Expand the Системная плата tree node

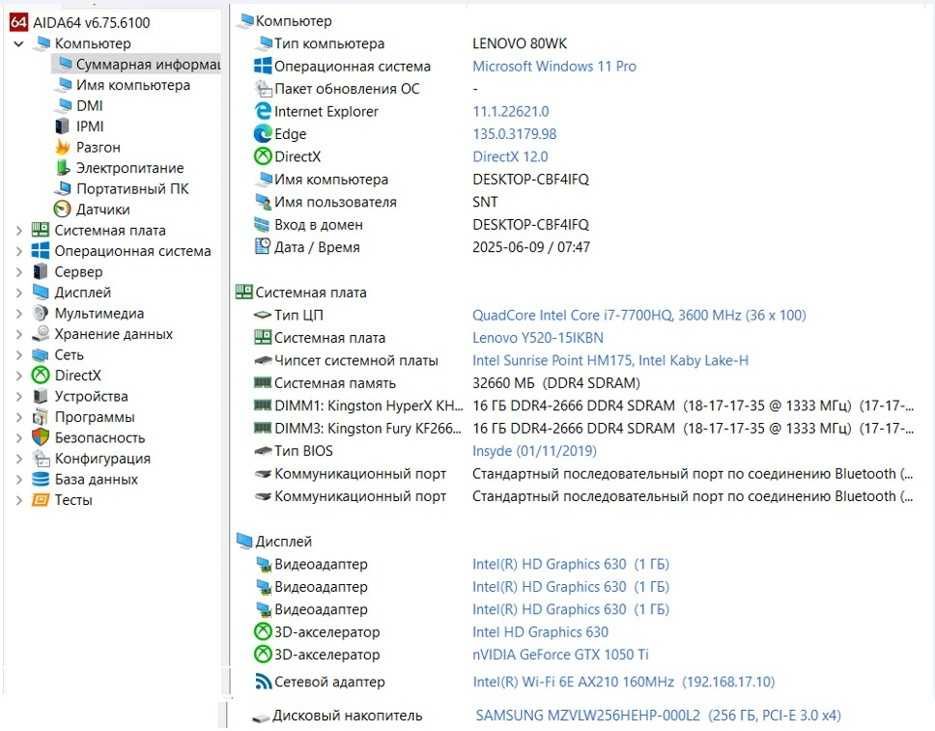(18, 230)
